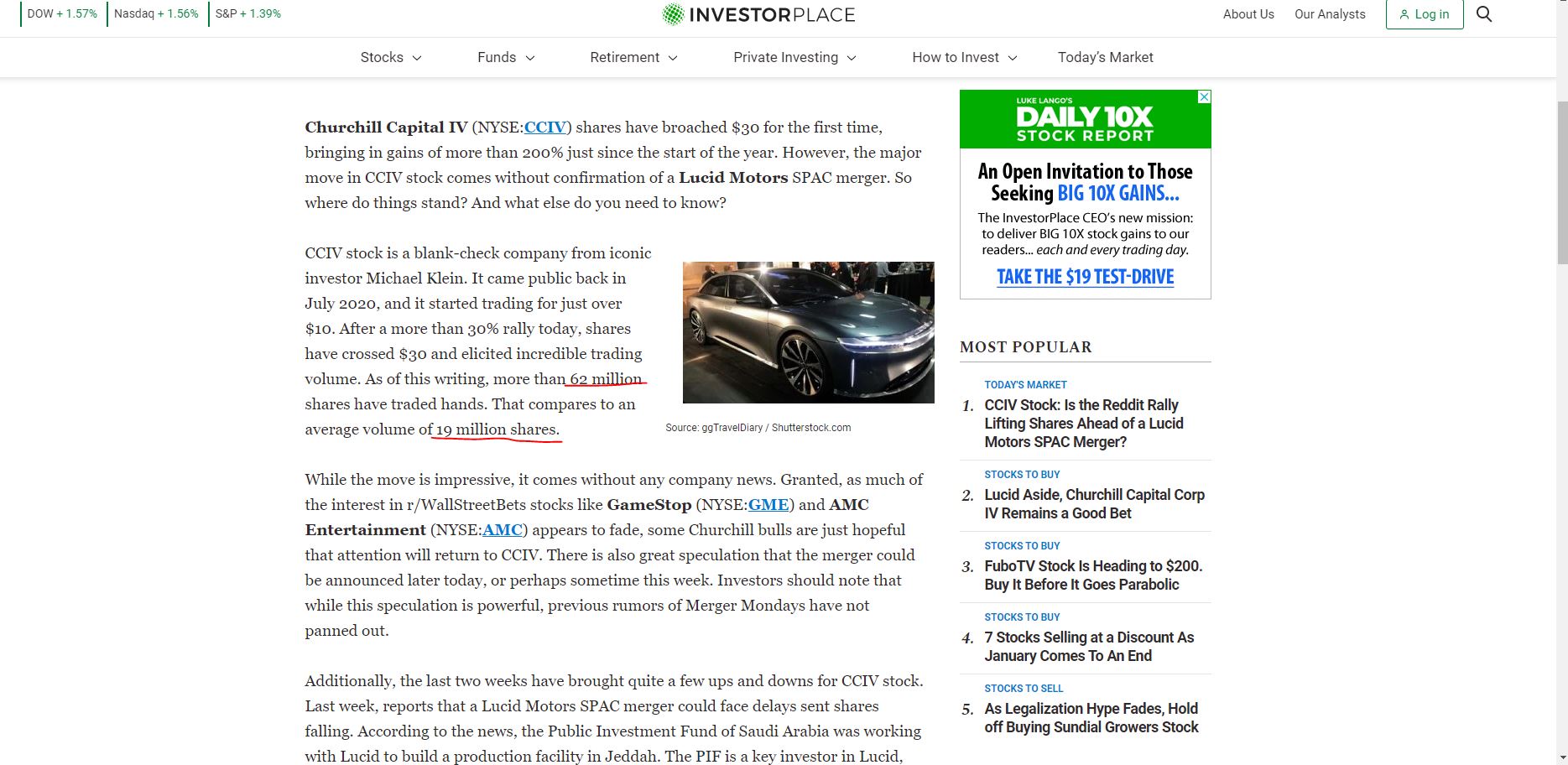
Task: Open the CCIV ticker link
Action: [545, 127]
